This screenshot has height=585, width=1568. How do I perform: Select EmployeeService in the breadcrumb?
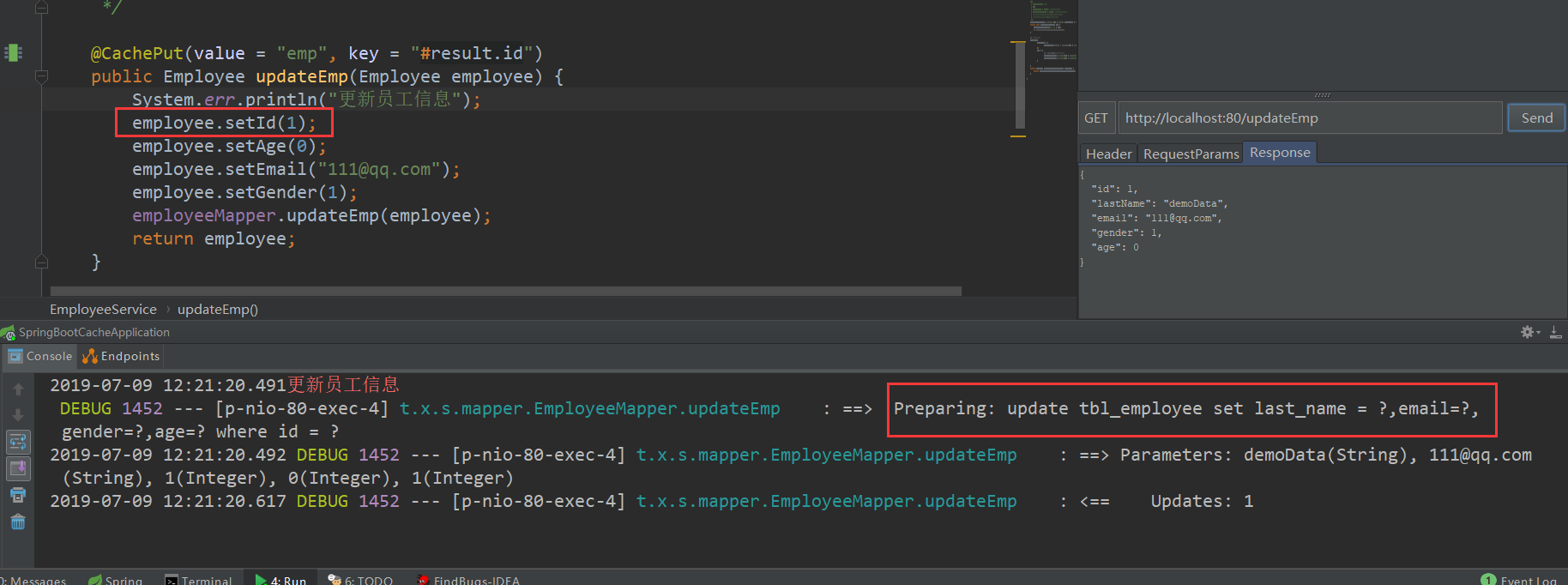(x=103, y=310)
